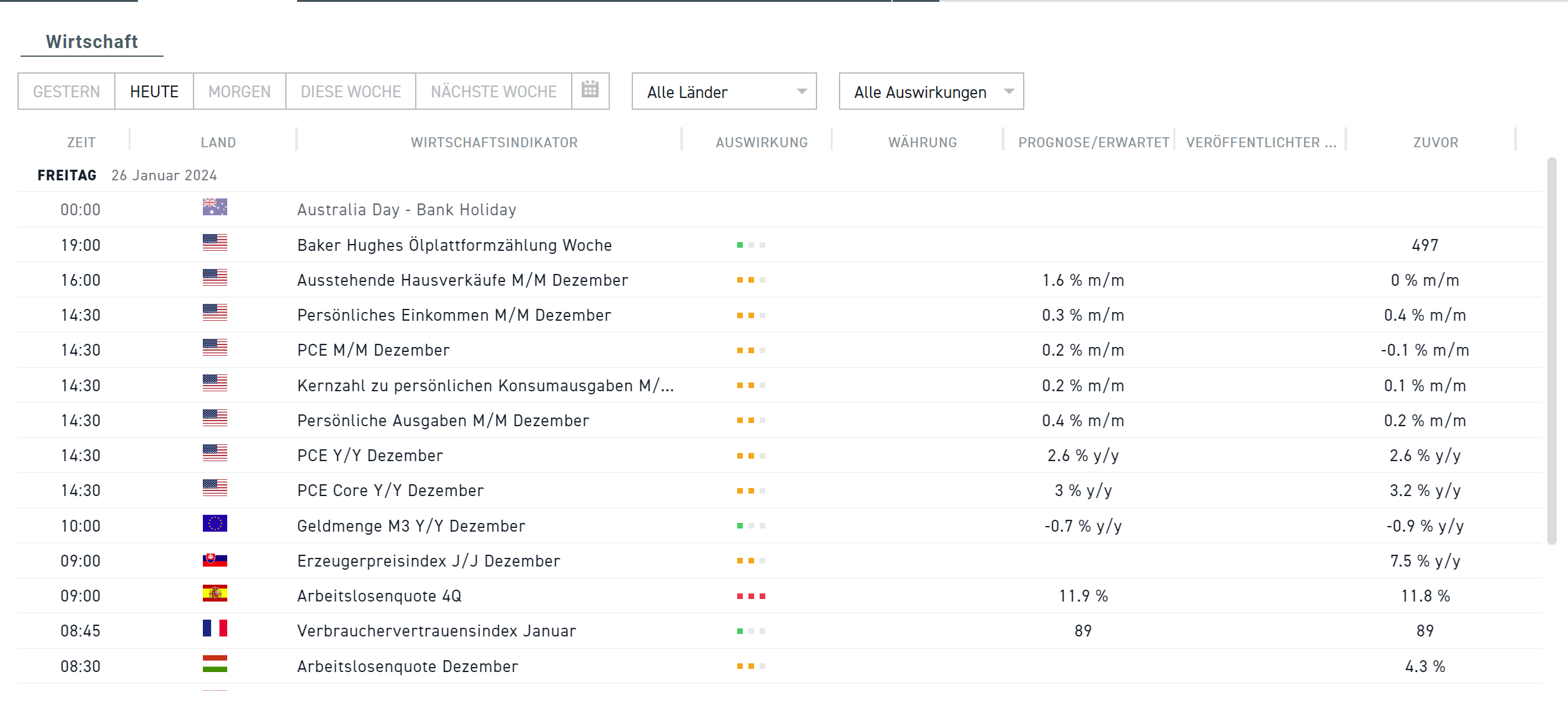This screenshot has height=702, width=1568.
Task: Switch to the MORGEN tab
Action: pos(239,92)
